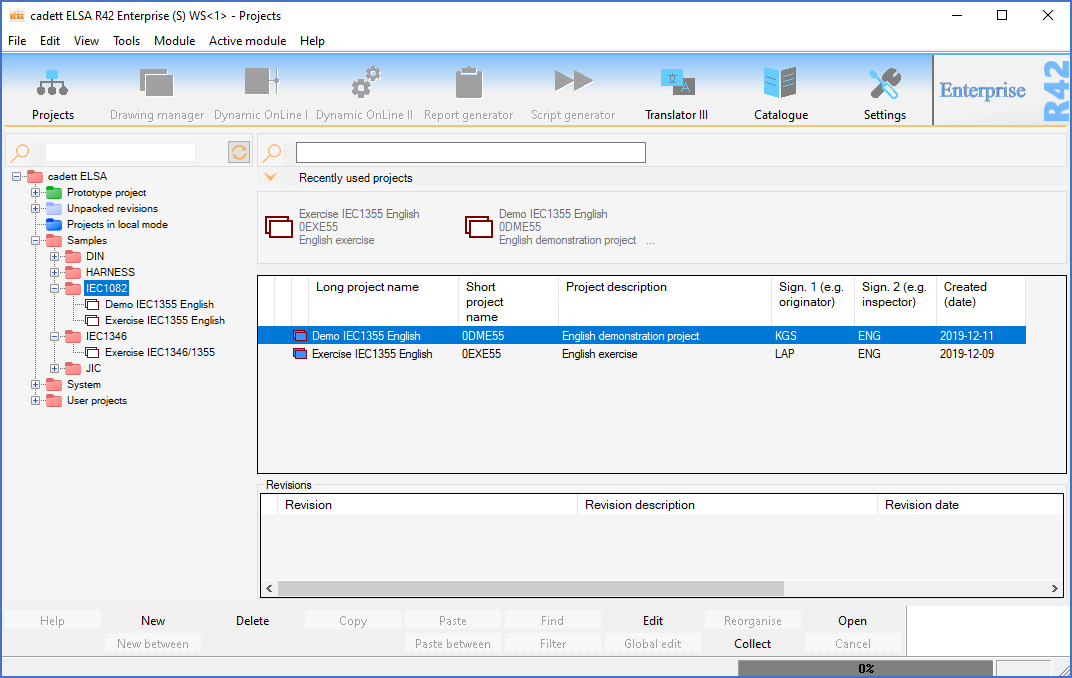
Task: Sort by Long project name column
Action: pyautogui.click(x=383, y=301)
